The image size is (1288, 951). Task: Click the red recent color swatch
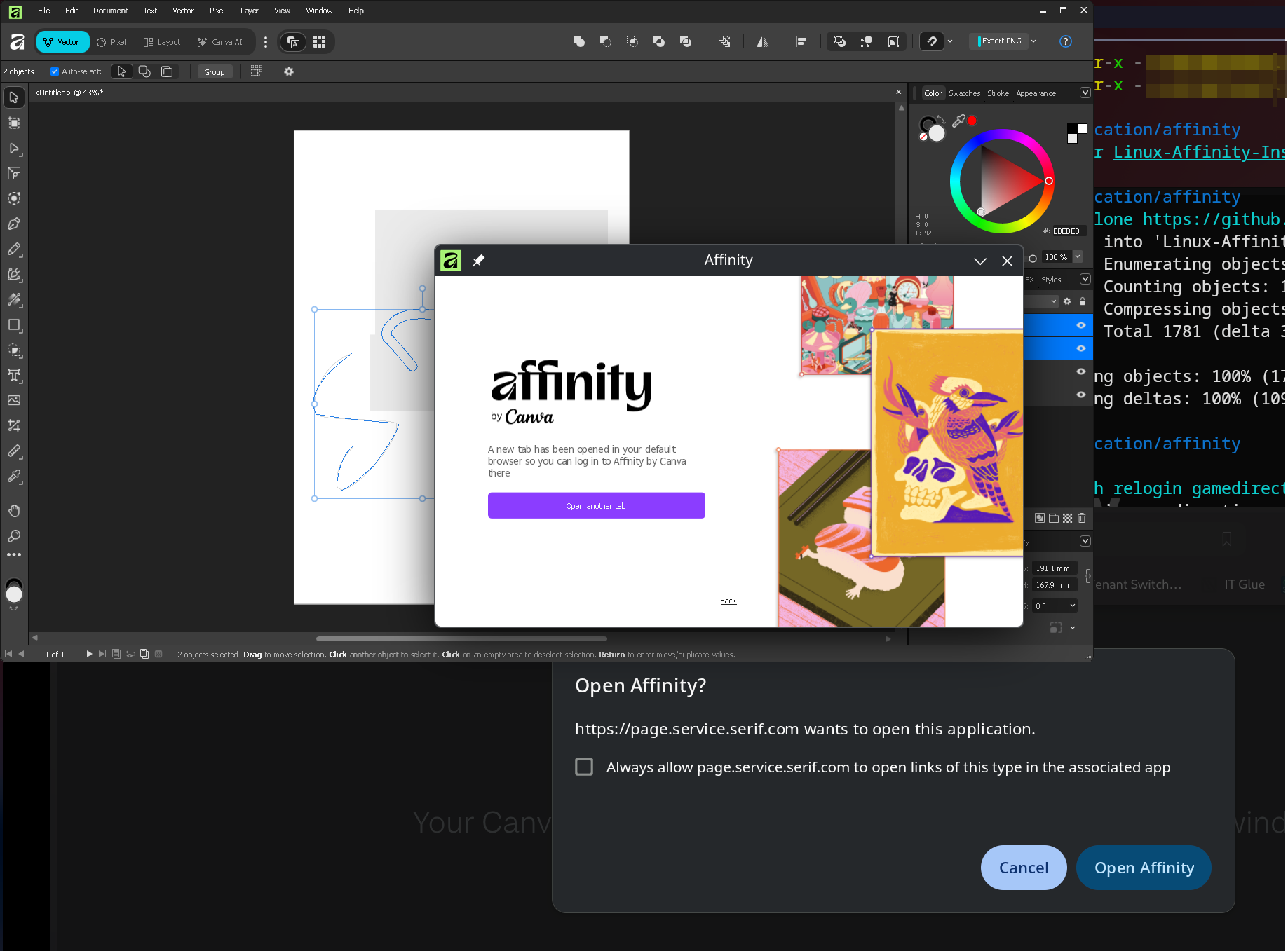(972, 121)
